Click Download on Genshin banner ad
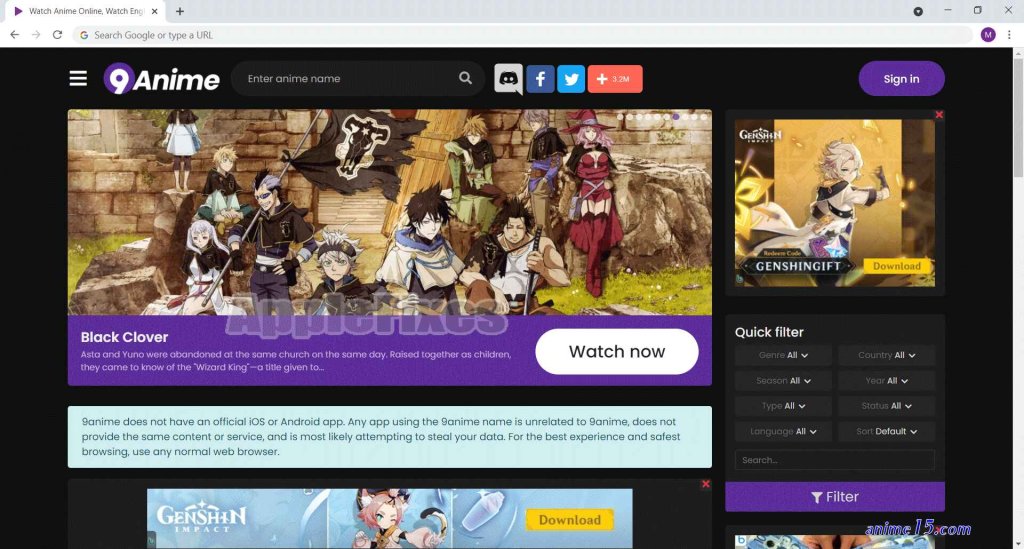 (x=569, y=520)
